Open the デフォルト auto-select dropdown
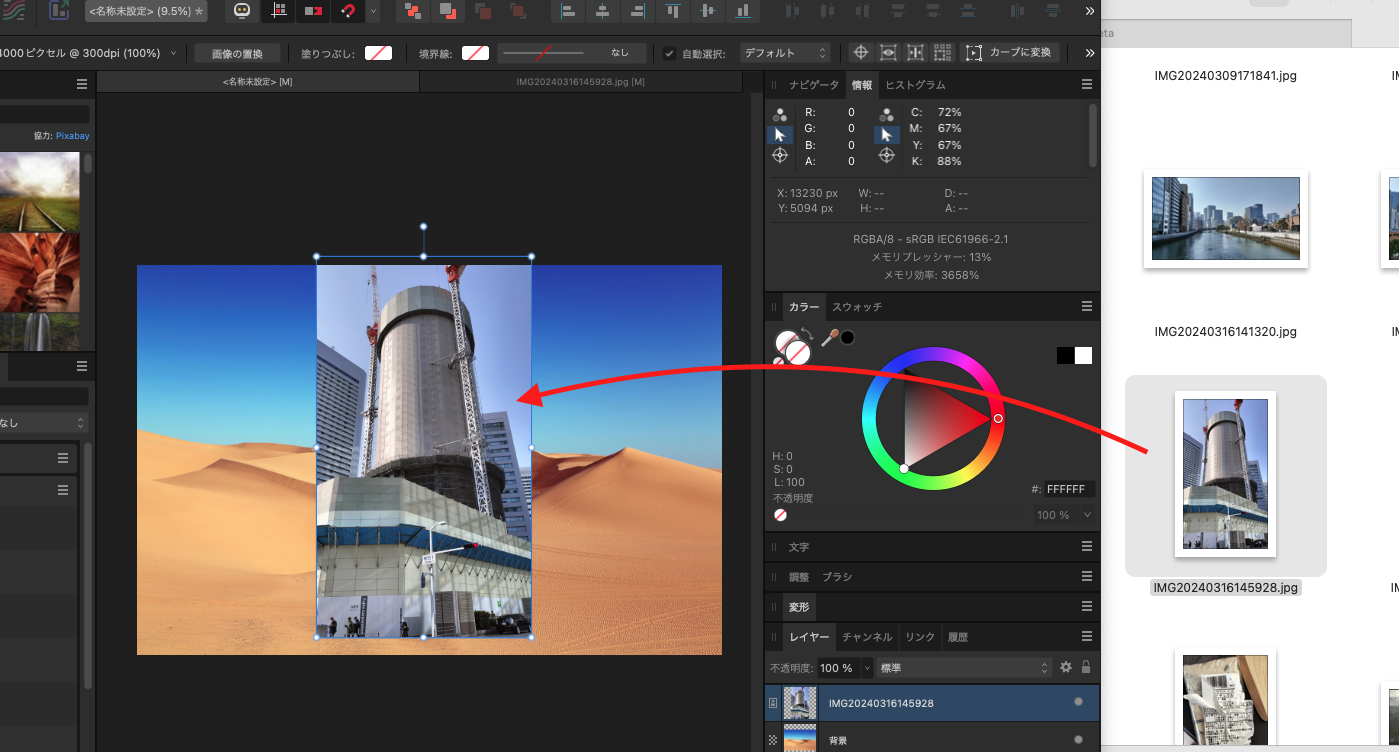 785,53
